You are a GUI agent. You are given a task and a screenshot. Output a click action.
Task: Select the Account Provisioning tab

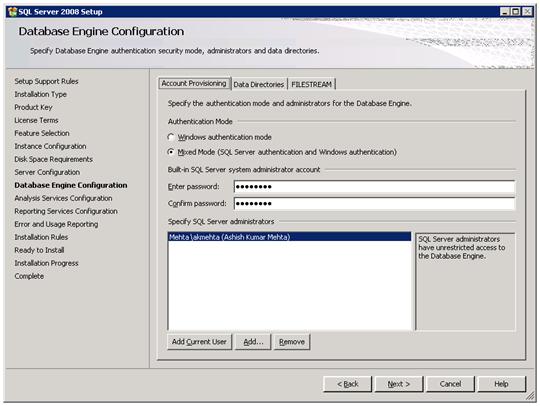tap(194, 83)
